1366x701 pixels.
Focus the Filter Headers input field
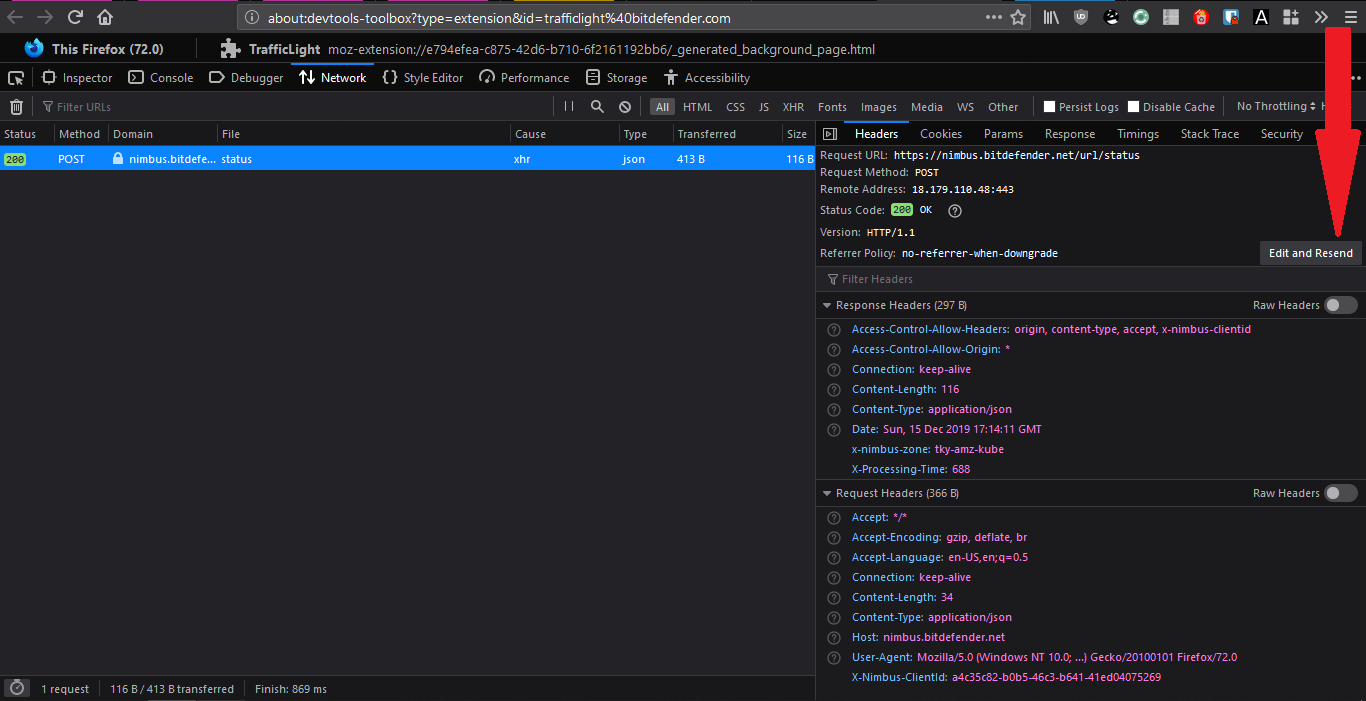[x=1090, y=279]
